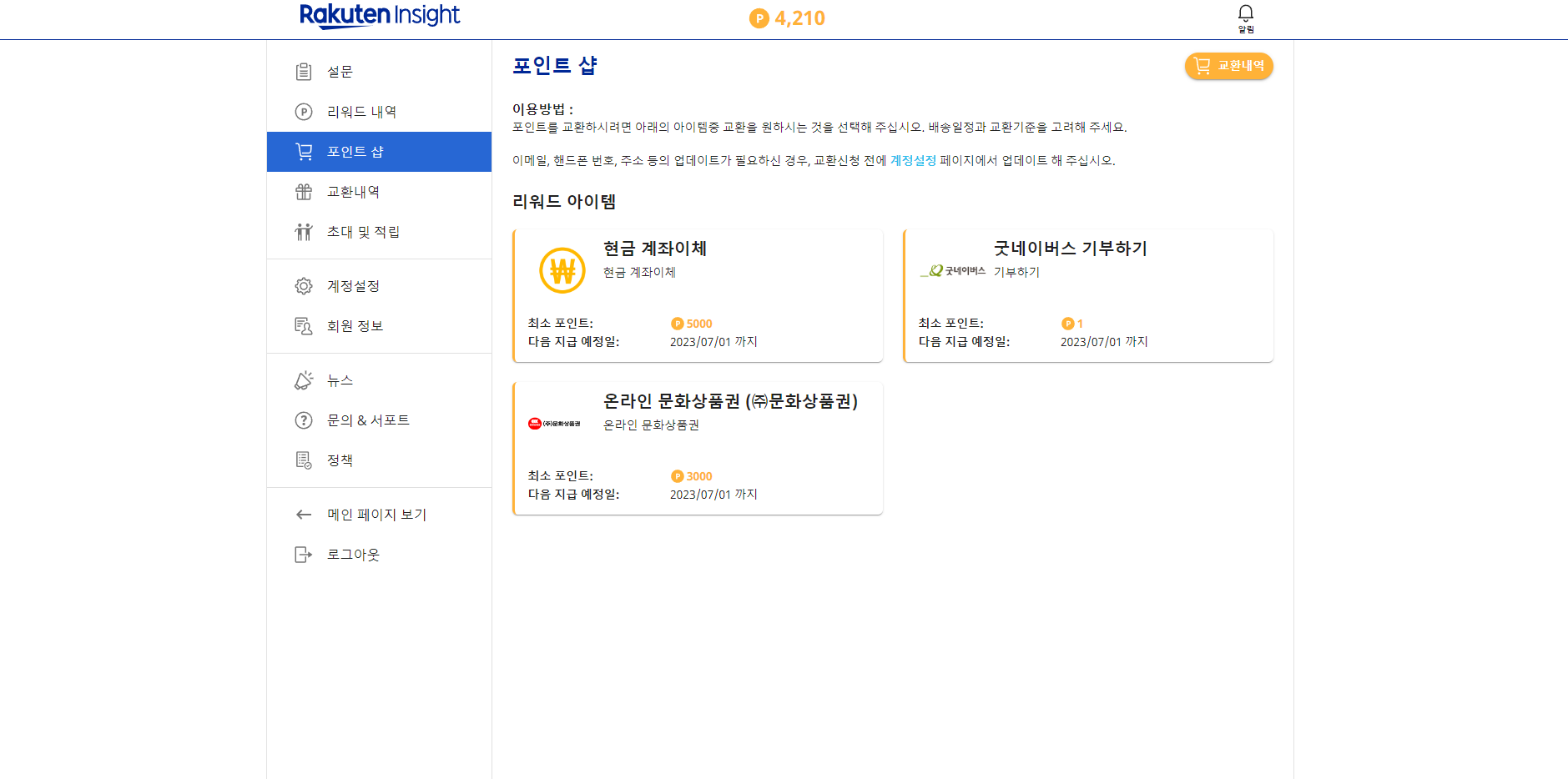Click the document icon beside 정책
1568x779 pixels.
coord(304,460)
